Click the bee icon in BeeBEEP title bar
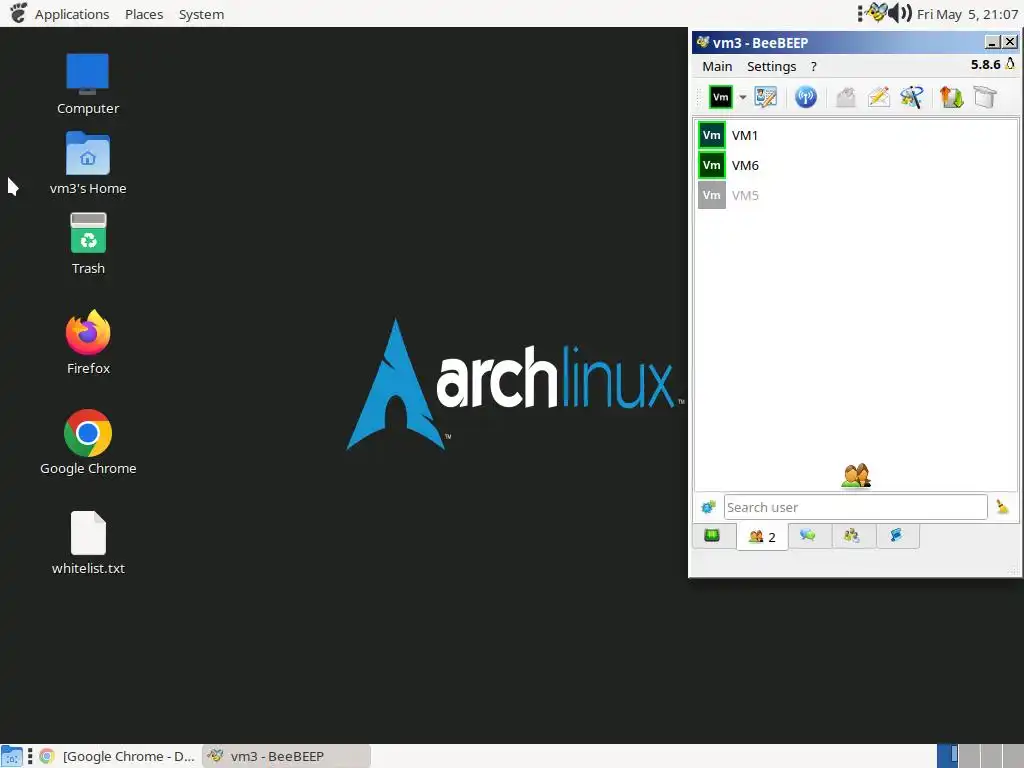The width and height of the screenshot is (1024, 768). coord(703,42)
